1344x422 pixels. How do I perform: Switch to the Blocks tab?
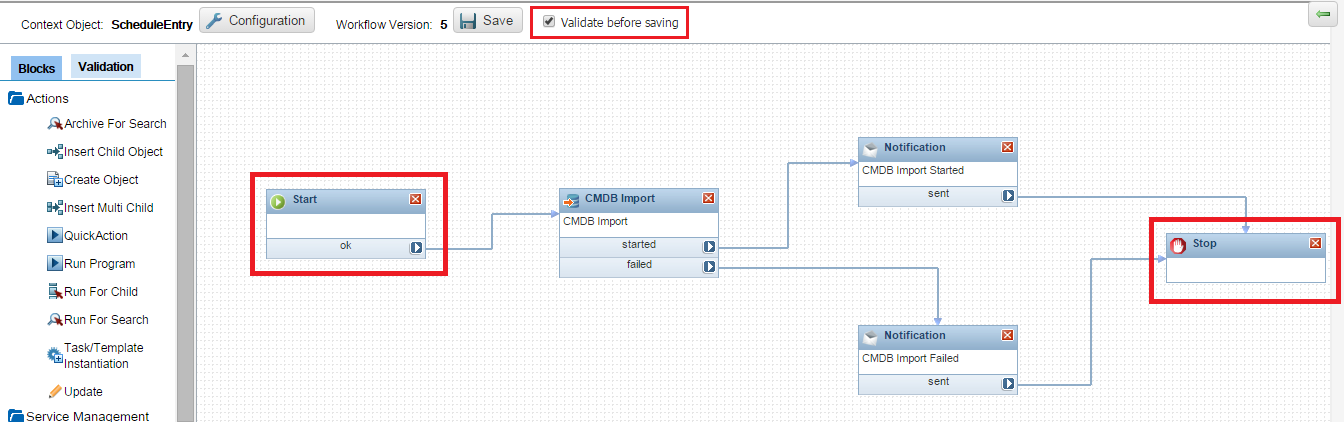(37, 68)
